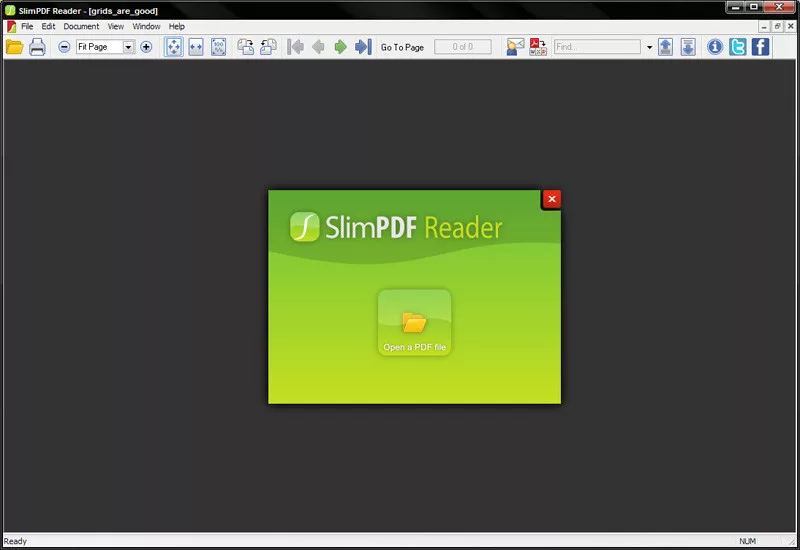Close the SlimPDF Reader splash panel

tap(552, 199)
